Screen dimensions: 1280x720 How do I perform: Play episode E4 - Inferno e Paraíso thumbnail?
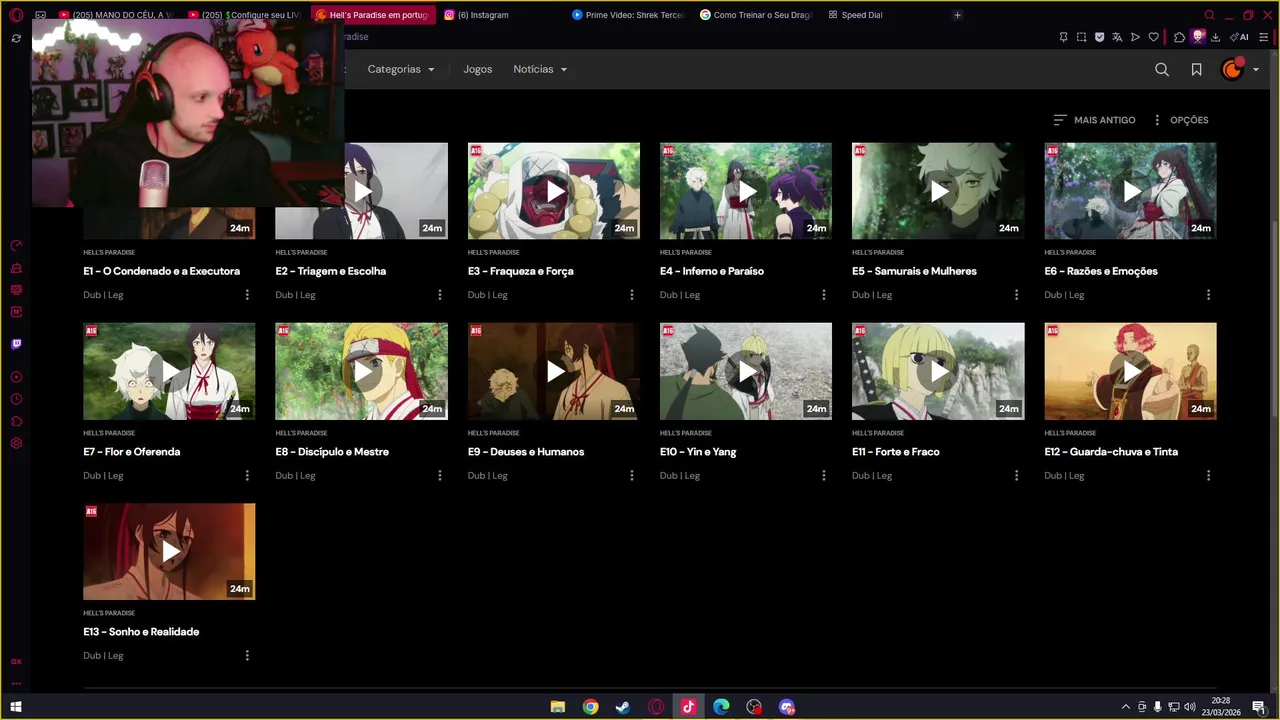[x=746, y=191]
